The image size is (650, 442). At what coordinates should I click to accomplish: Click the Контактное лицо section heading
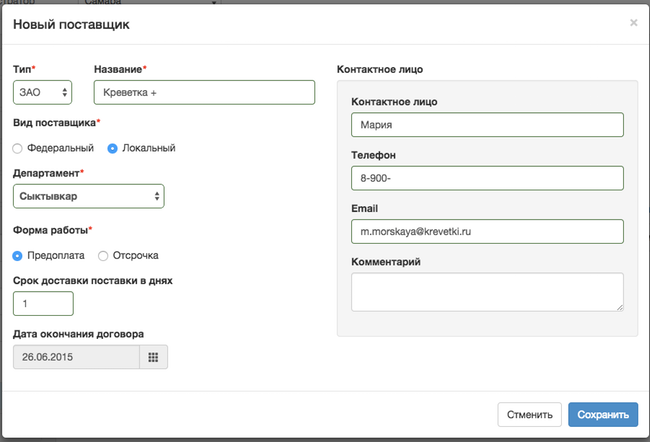tap(380, 69)
